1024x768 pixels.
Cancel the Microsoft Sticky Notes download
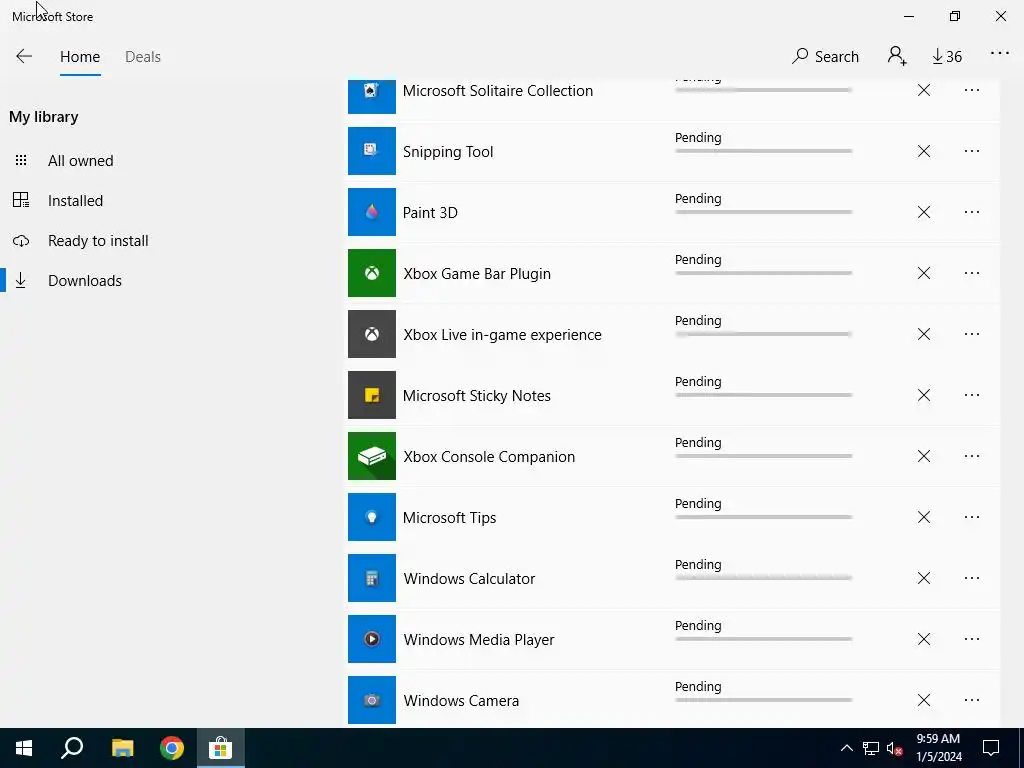click(x=923, y=395)
